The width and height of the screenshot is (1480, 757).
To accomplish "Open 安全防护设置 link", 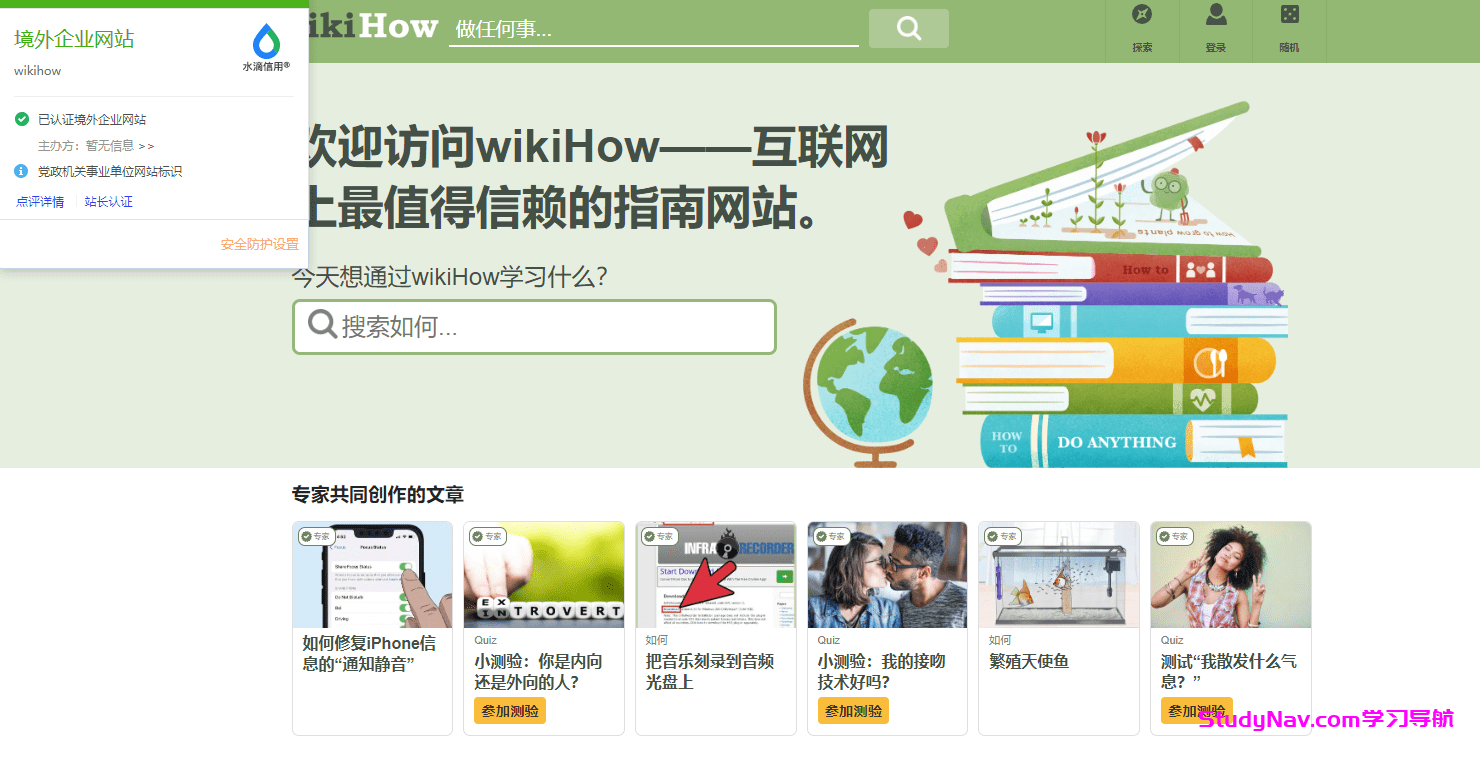I will (x=260, y=244).
